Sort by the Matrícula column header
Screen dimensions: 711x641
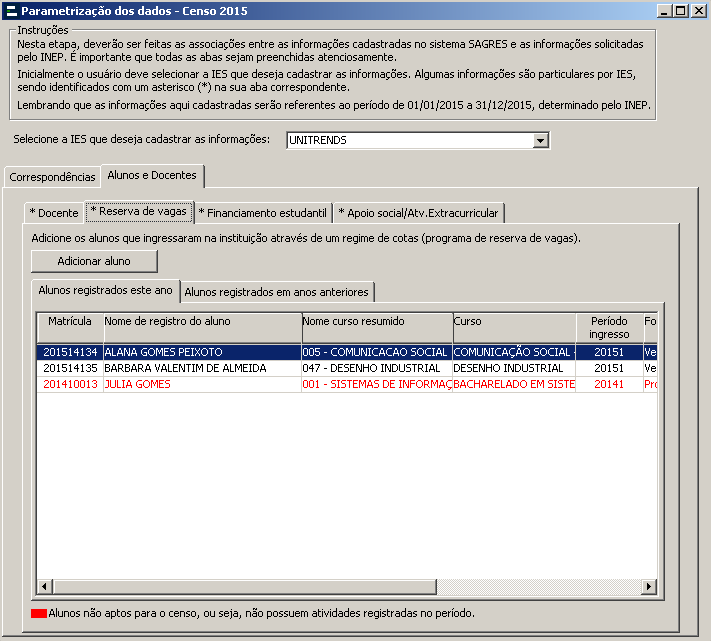68,321
